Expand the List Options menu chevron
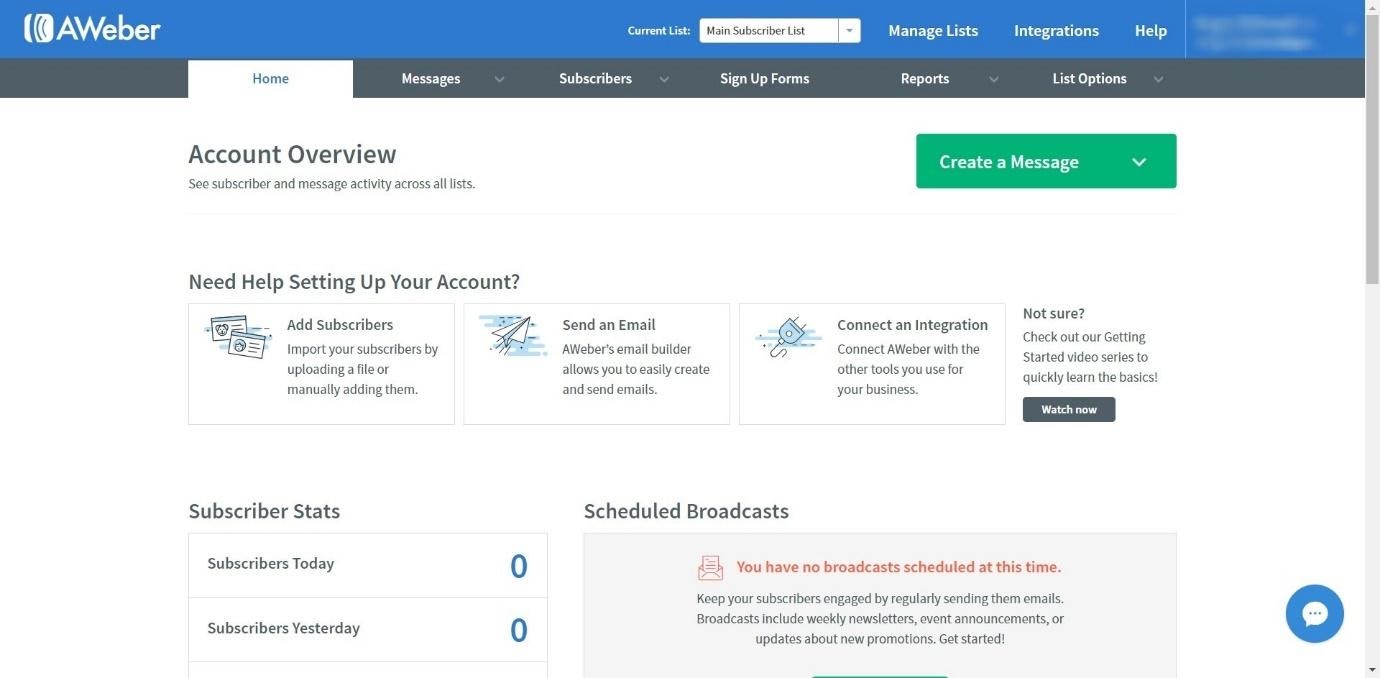1380x678 pixels. pyautogui.click(x=1158, y=79)
